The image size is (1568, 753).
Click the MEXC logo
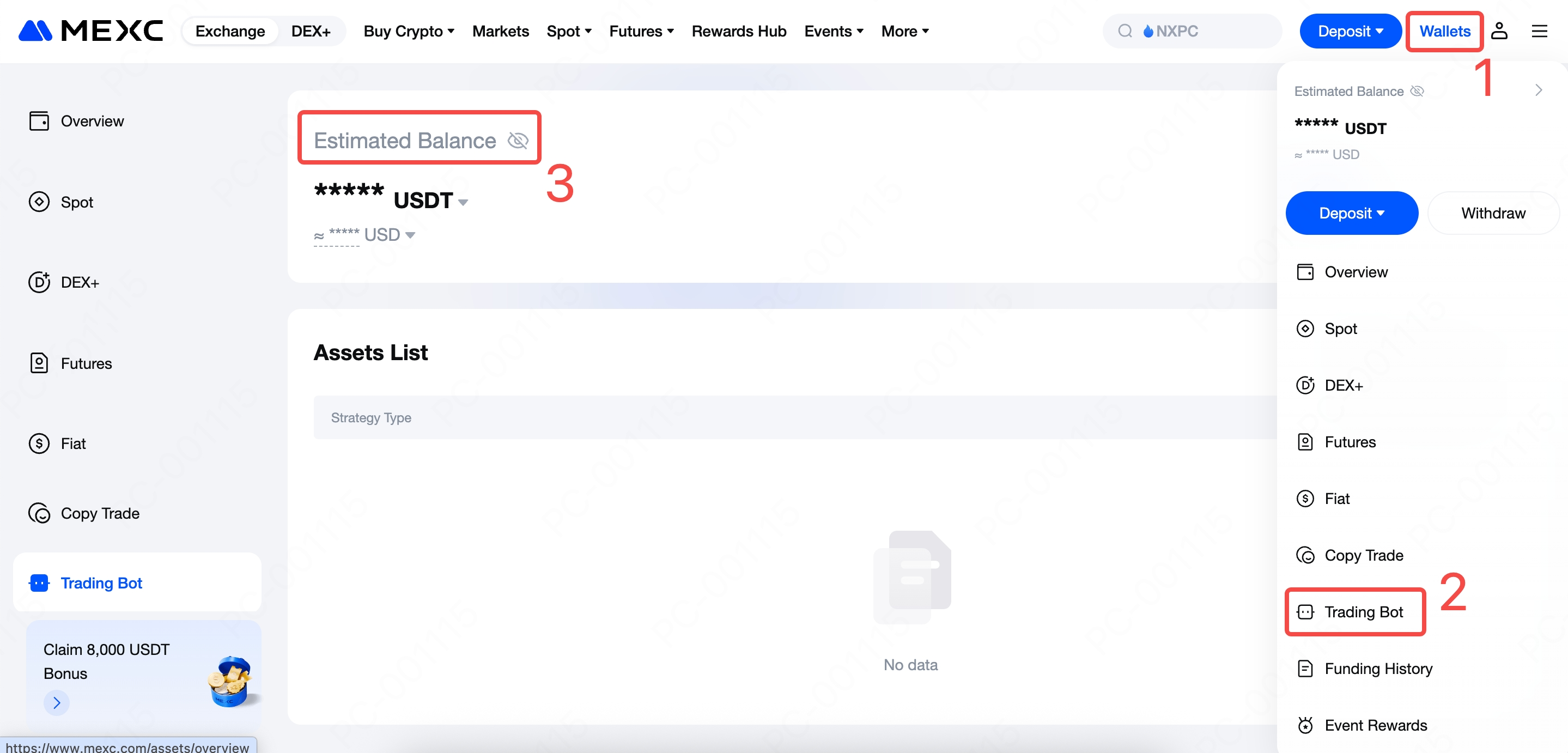tap(90, 31)
